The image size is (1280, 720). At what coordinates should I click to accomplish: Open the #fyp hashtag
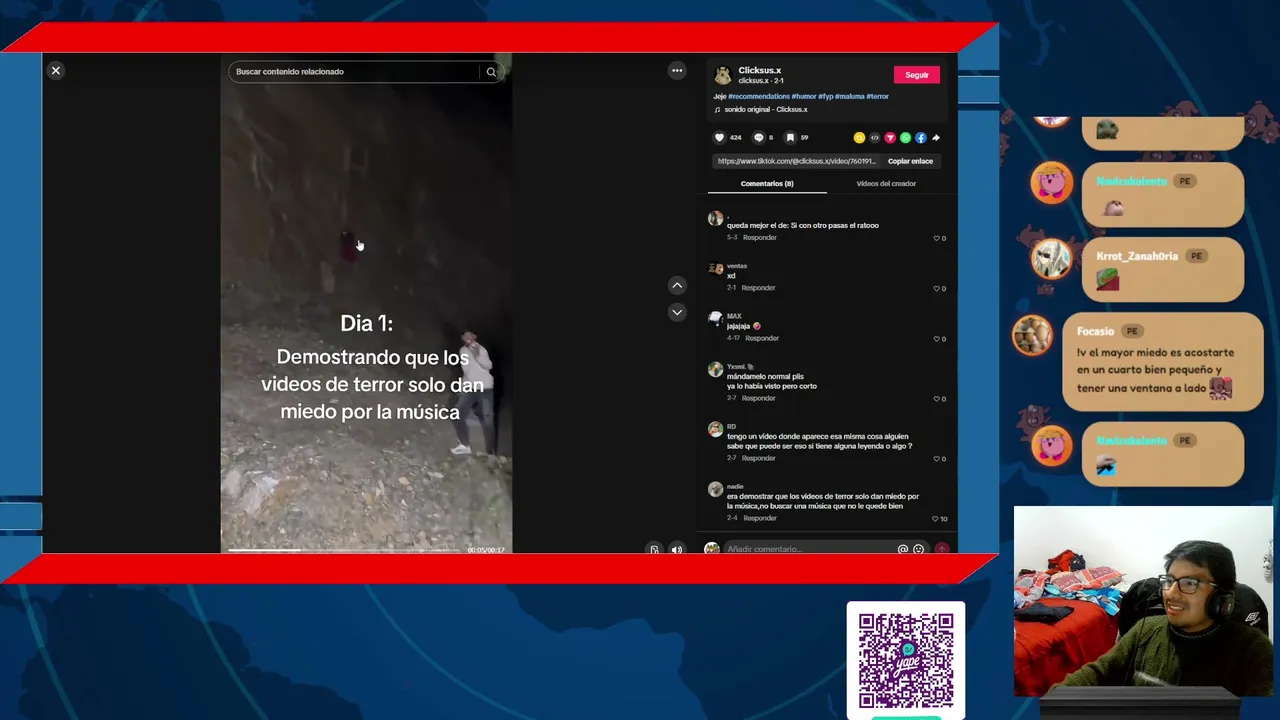click(826, 97)
